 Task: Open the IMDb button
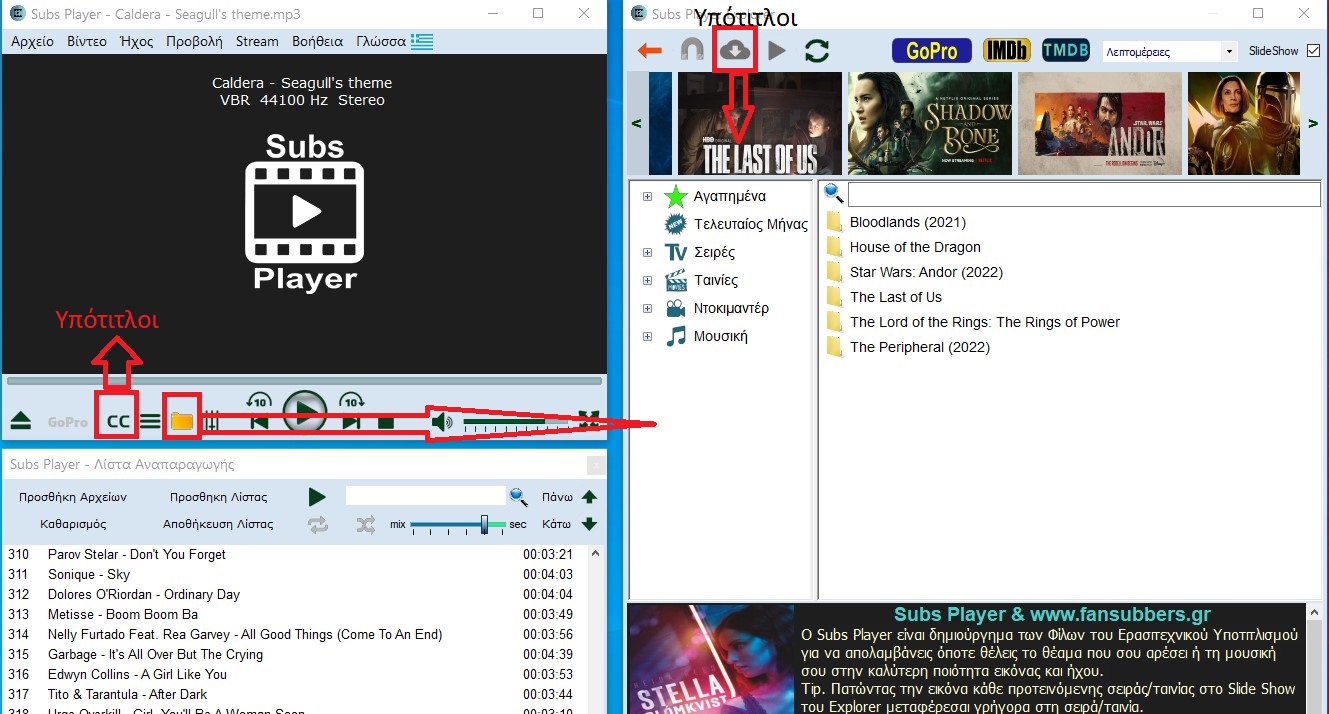pyautogui.click(x=1006, y=50)
